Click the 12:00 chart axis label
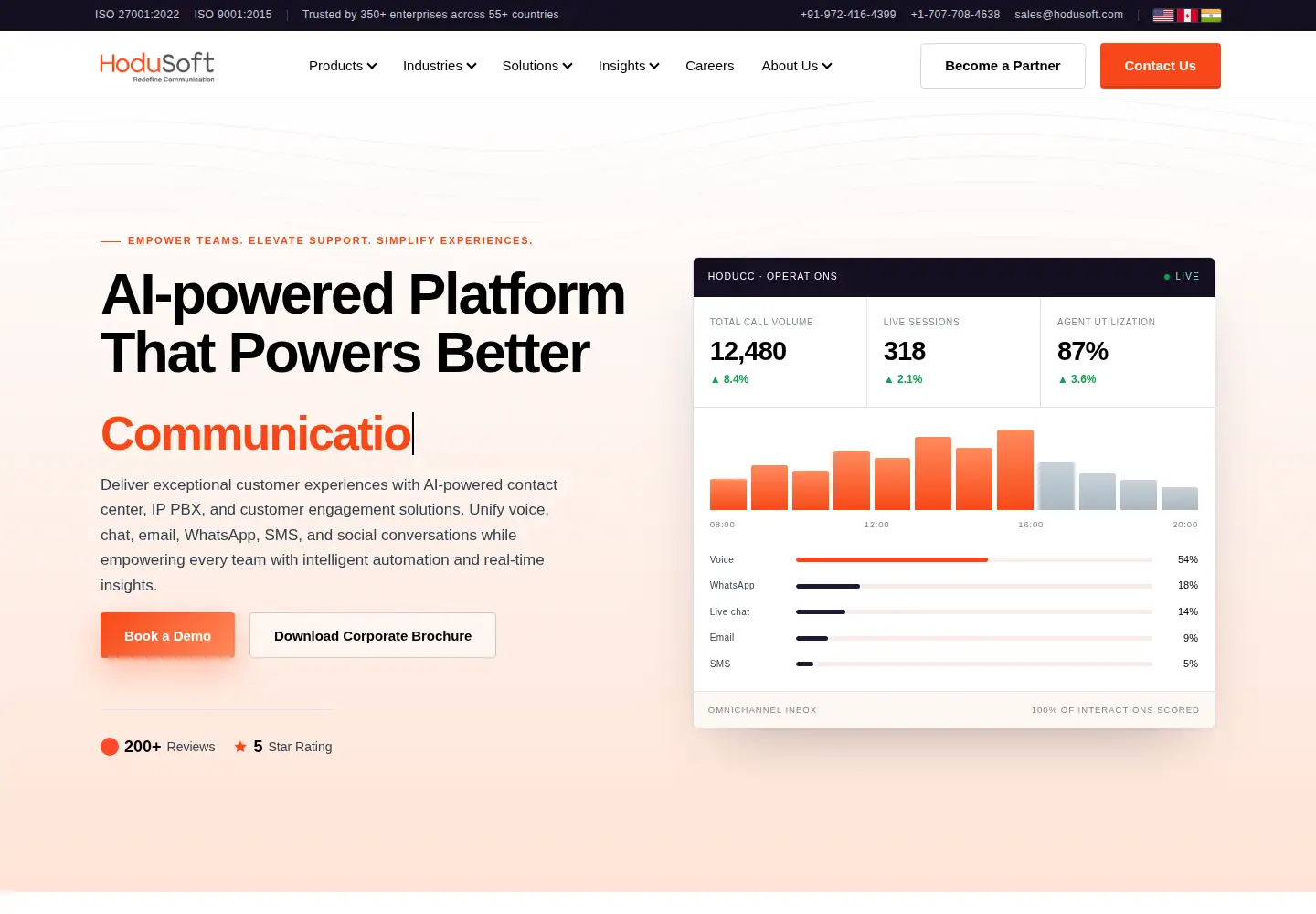This screenshot has height=914, width=1316. pos(876,525)
